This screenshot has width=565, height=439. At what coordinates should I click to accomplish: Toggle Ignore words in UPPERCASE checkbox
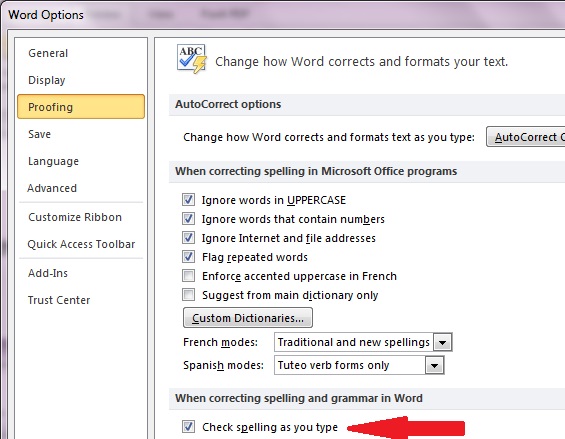(x=188, y=200)
